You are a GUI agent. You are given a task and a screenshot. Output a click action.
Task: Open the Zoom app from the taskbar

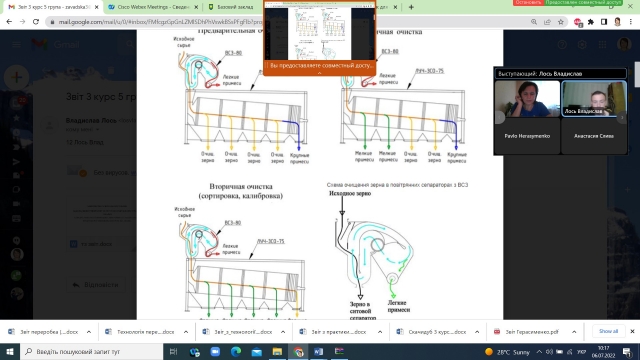point(215,351)
